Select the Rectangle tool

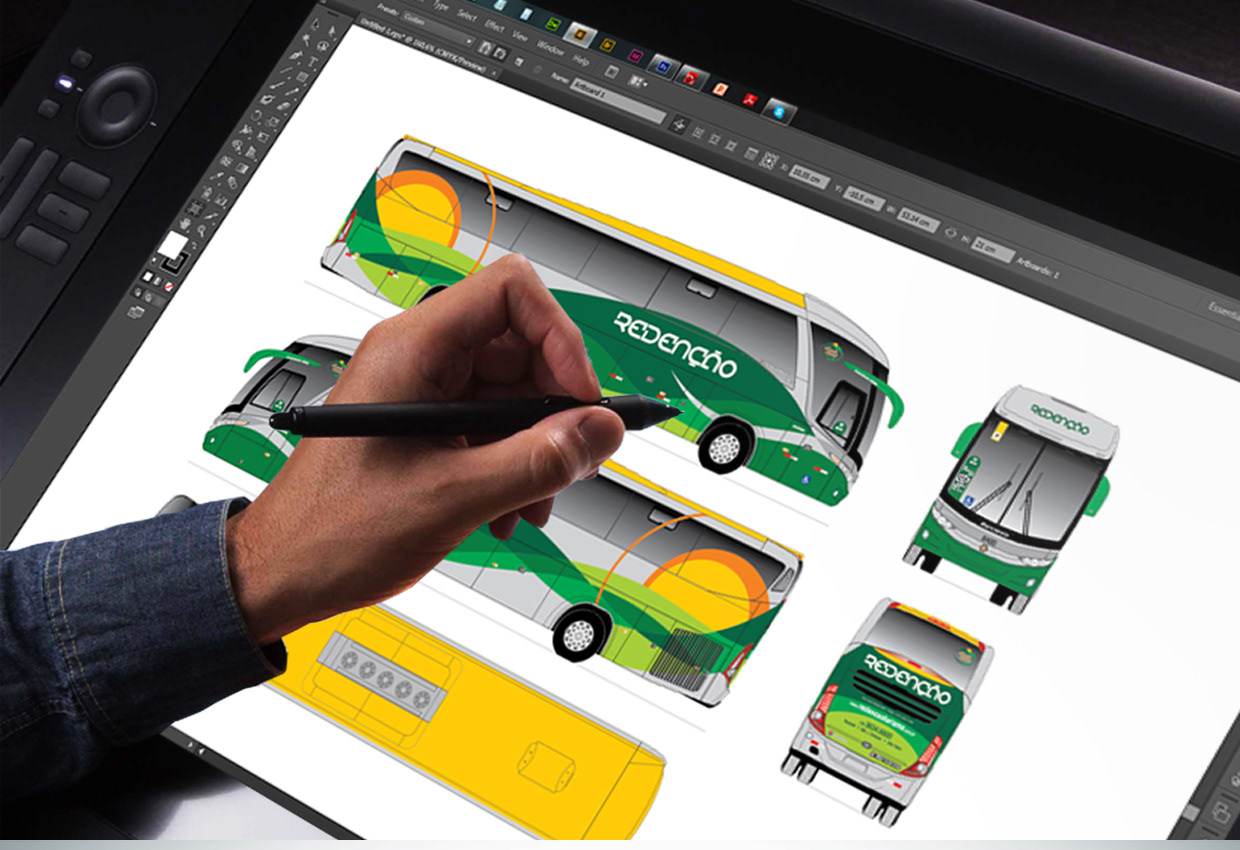pyautogui.click(x=302, y=76)
